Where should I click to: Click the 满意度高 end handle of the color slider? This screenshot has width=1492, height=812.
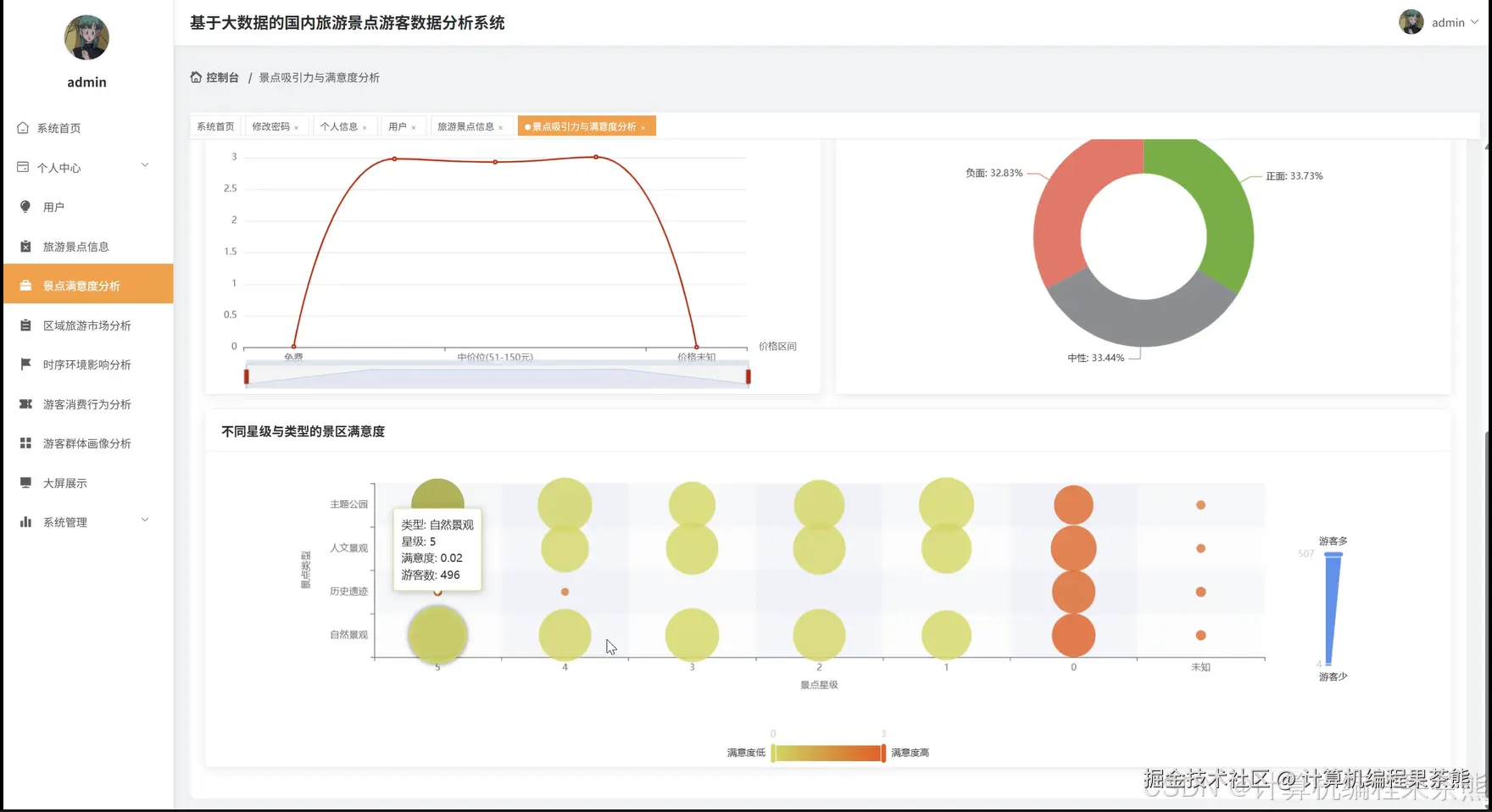[x=883, y=753]
